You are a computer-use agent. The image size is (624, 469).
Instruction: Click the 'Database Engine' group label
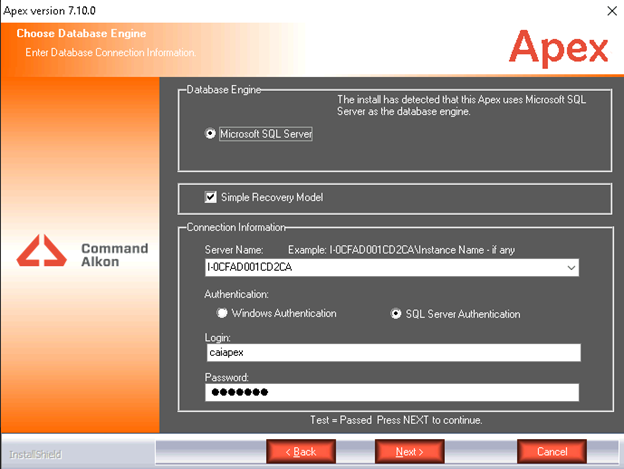coord(224,90)
